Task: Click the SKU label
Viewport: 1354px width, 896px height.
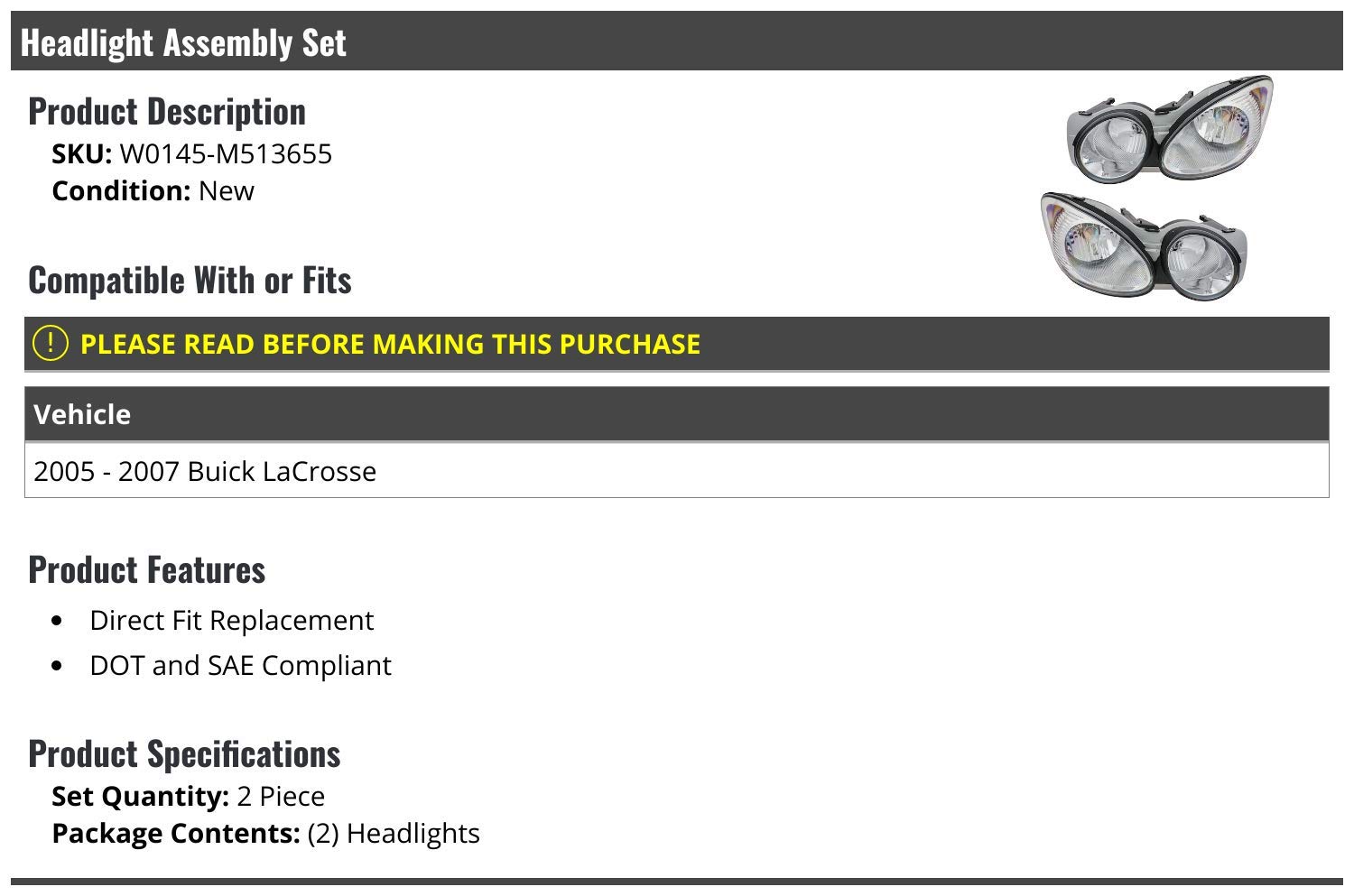Action: point(81,154)
